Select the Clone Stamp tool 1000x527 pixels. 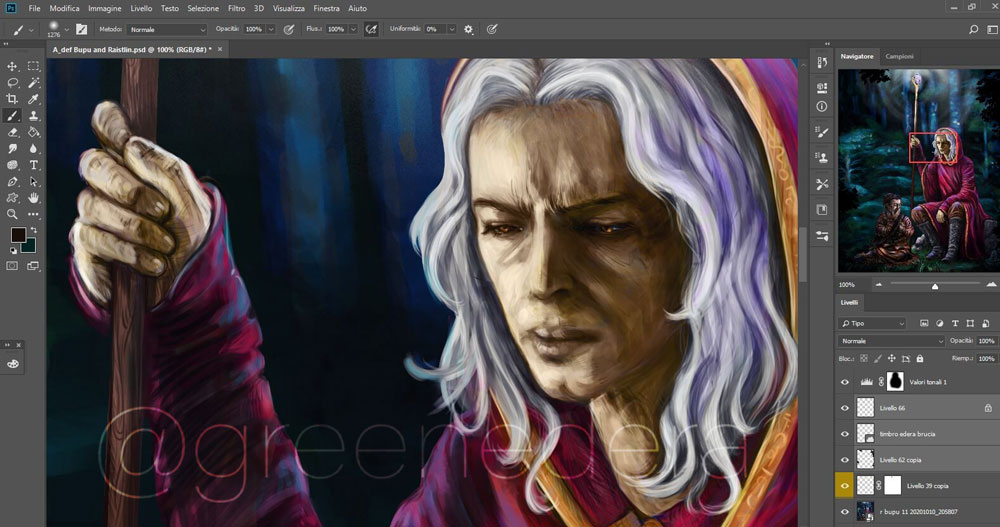point(33,115)
